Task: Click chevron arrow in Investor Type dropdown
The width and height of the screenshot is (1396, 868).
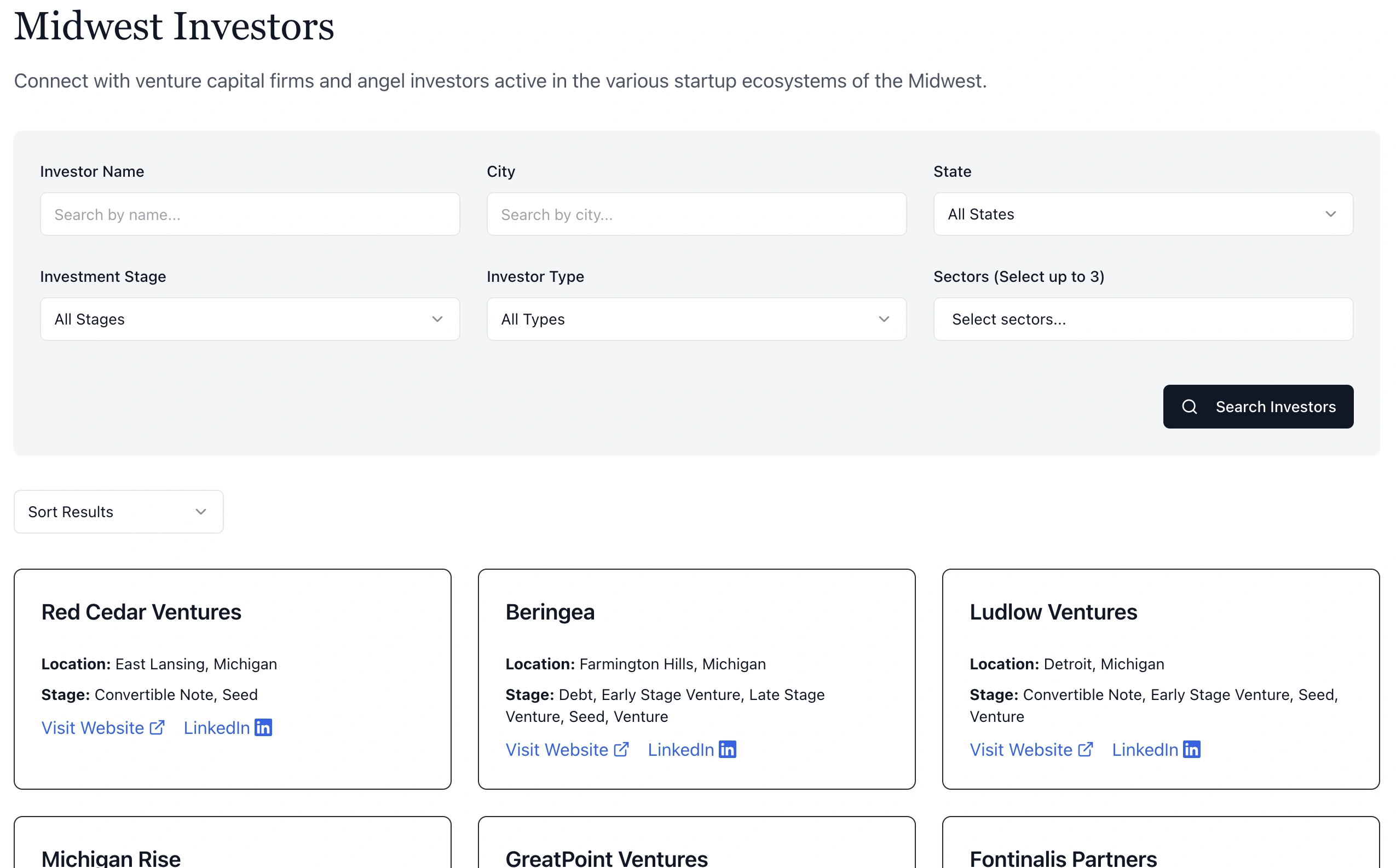Action: coord(884,319)
